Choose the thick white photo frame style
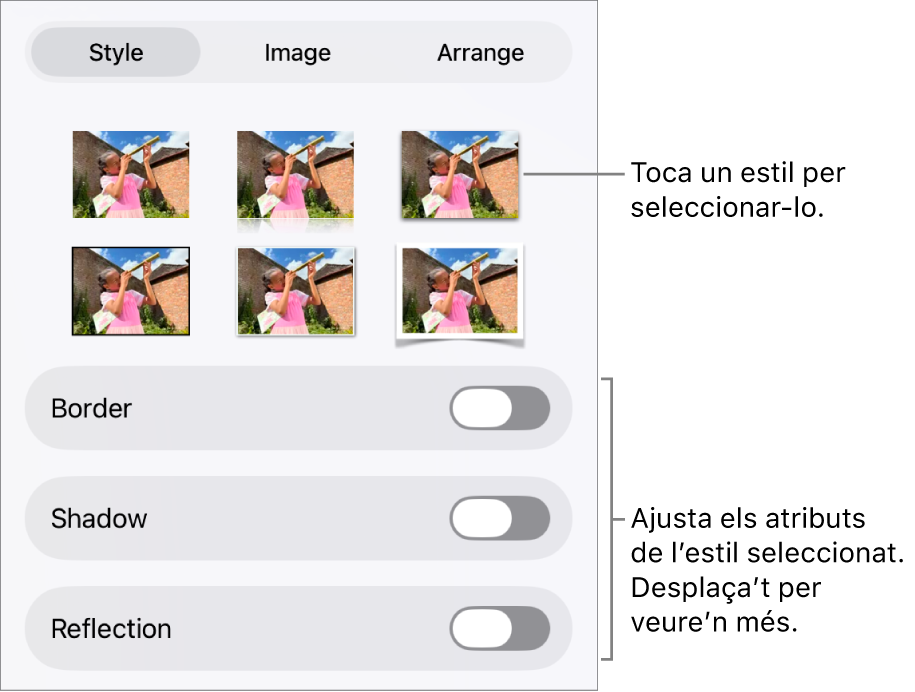The image size is (915, 692). tap(459, 291)
